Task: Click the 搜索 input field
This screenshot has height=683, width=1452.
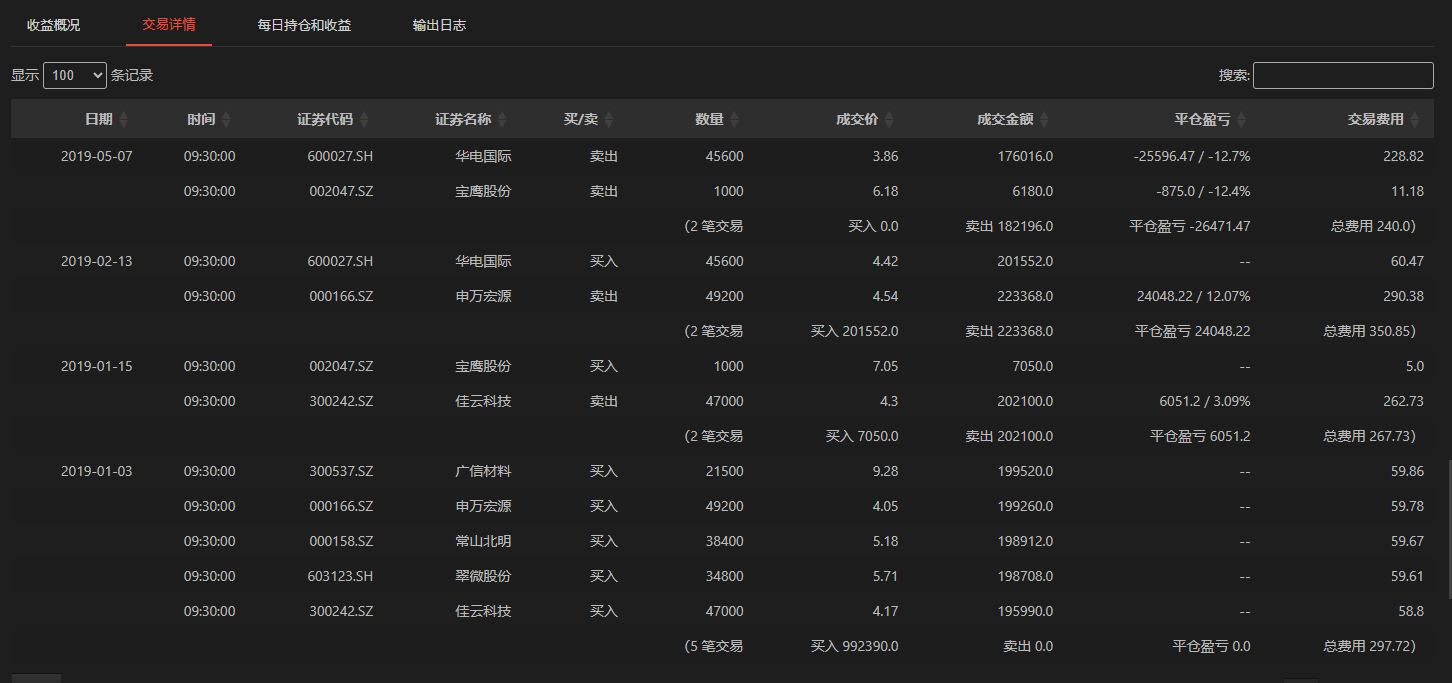Action: coord(1342,75)
